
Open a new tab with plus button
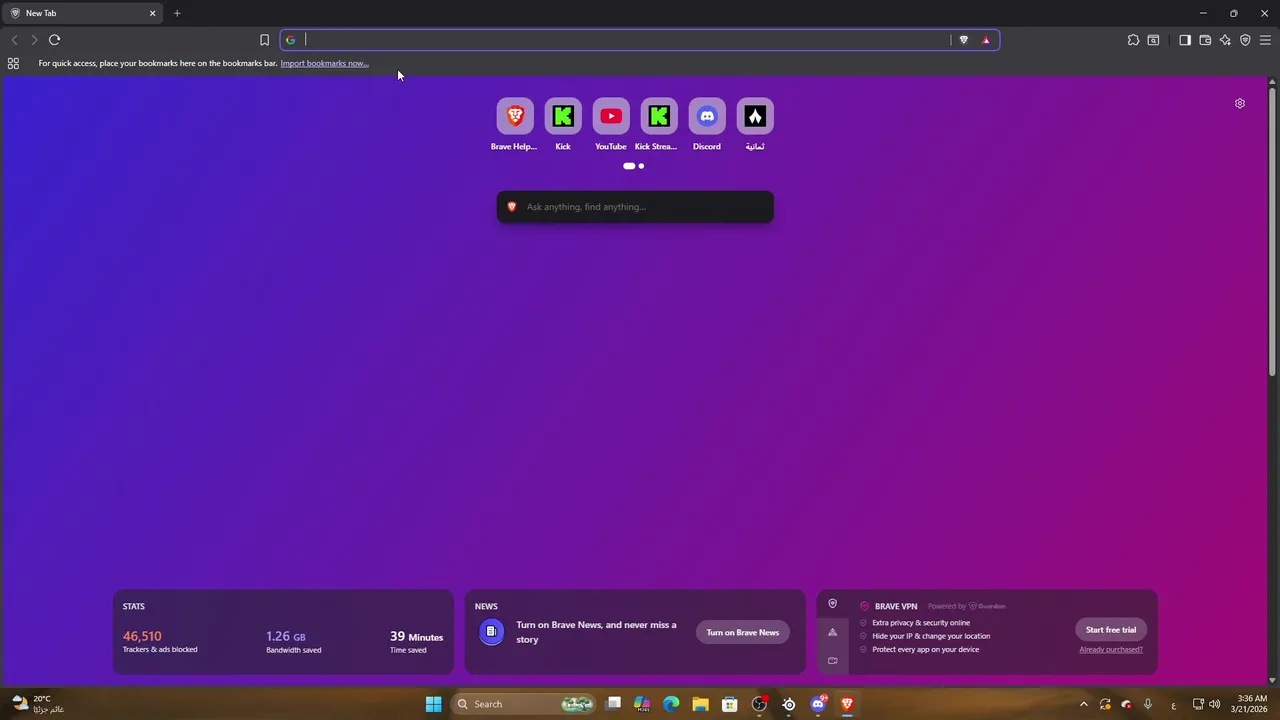pos(177,13)
